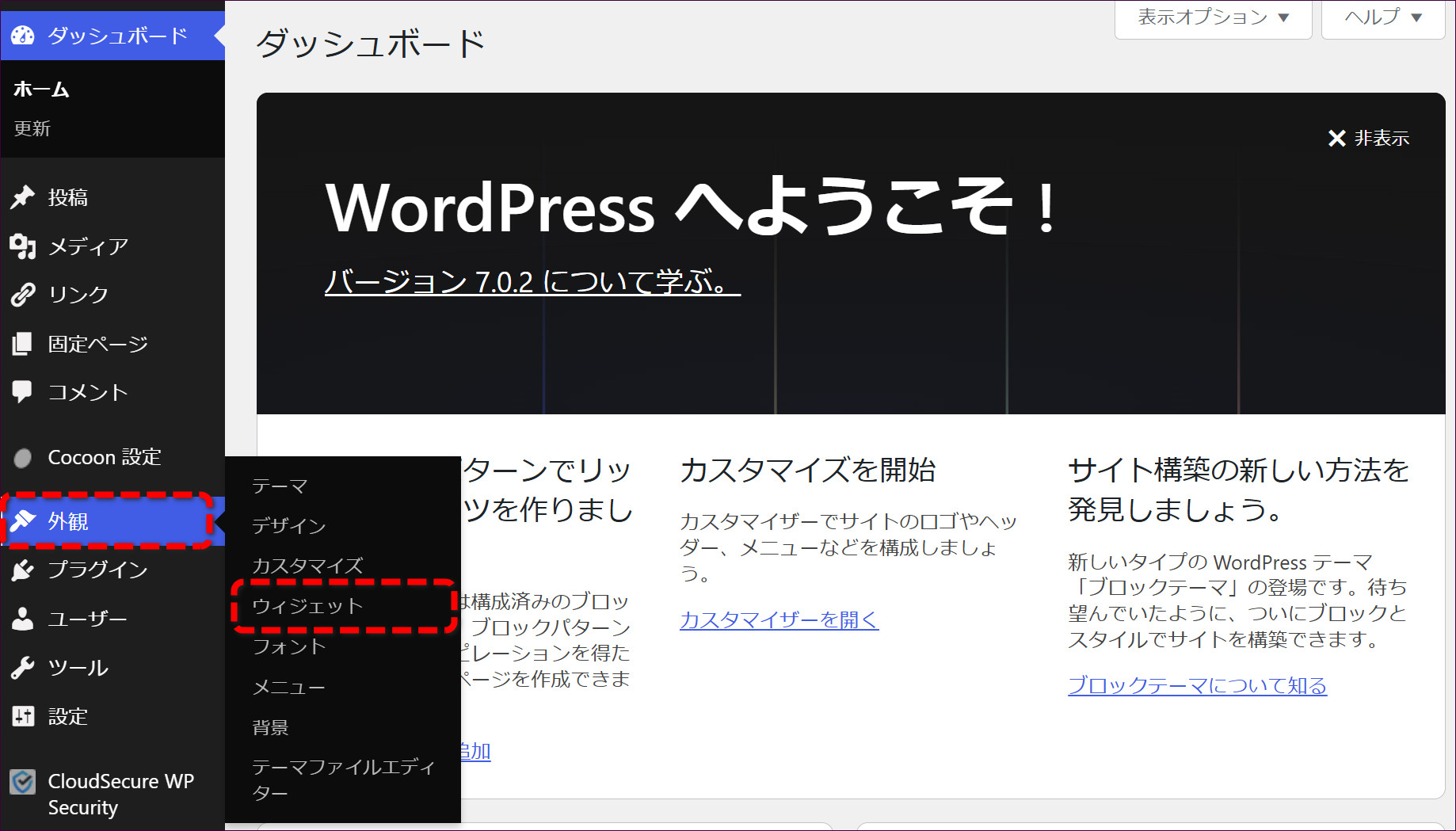Open リンク menu
The width and height of the screenshot is (1456, 831).
tap(112, 295)
